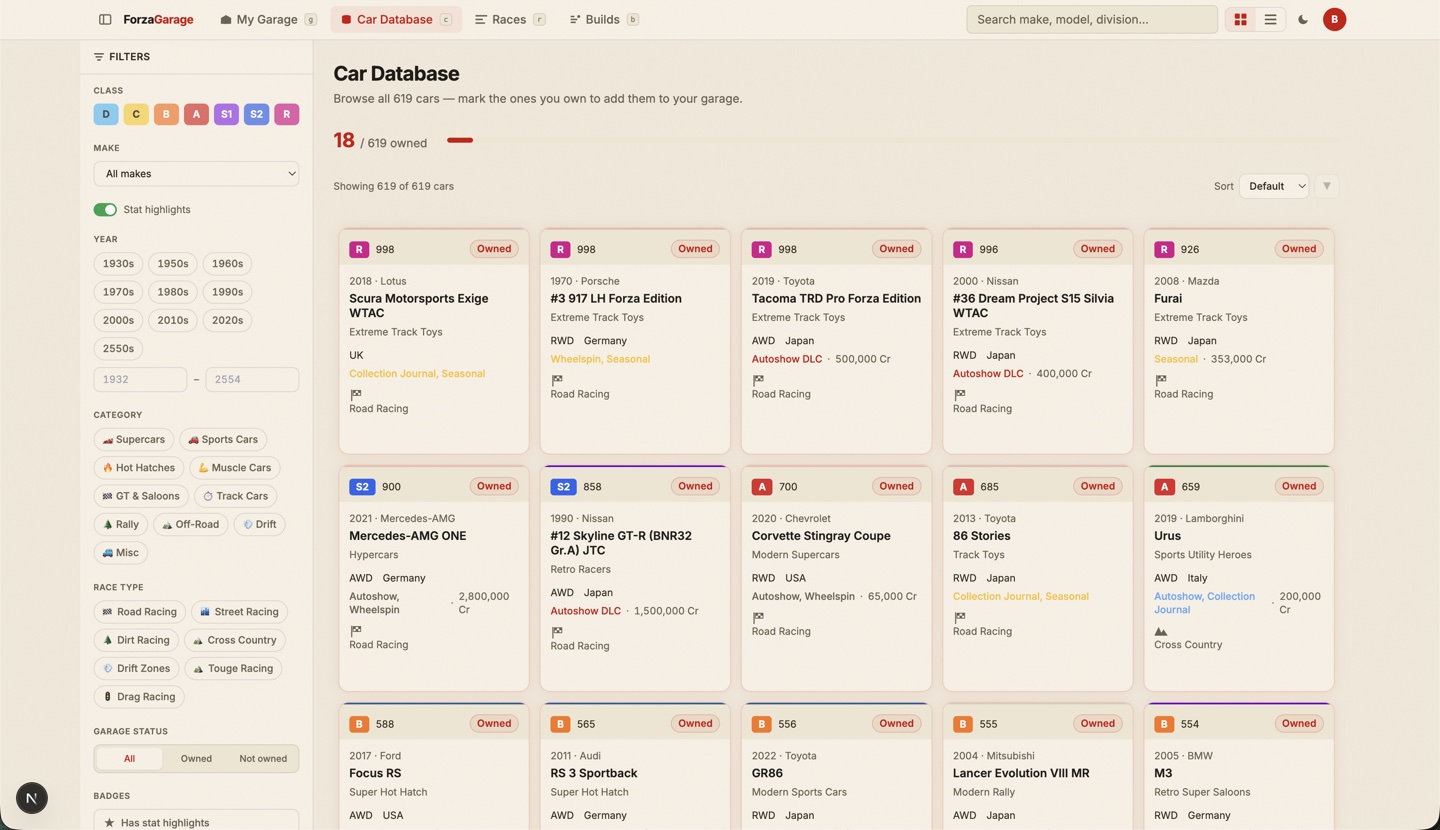The image size is (1440, 830).
Task: Filter by class D
Action: point(106,114)
